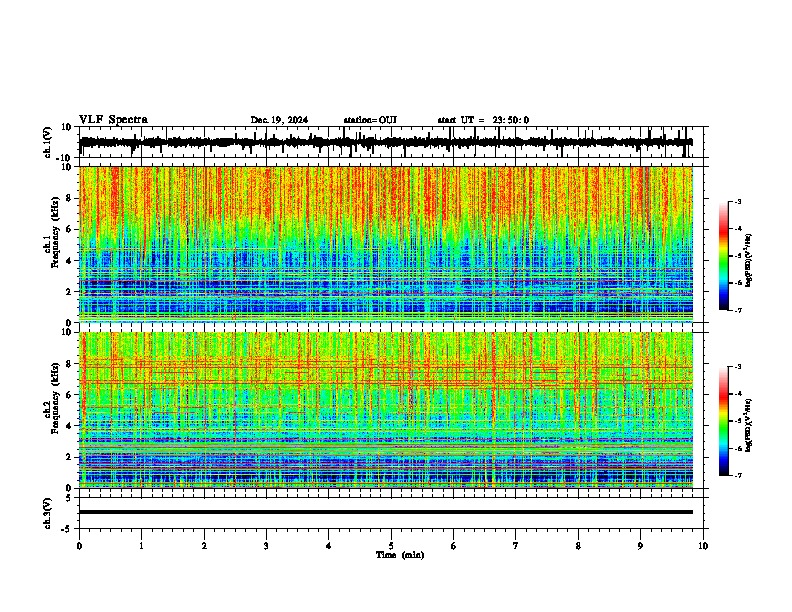This screenshot has height=612, width=792.
Task: Click the "ch.3(V)" axis label
Action: pos(48,513)
